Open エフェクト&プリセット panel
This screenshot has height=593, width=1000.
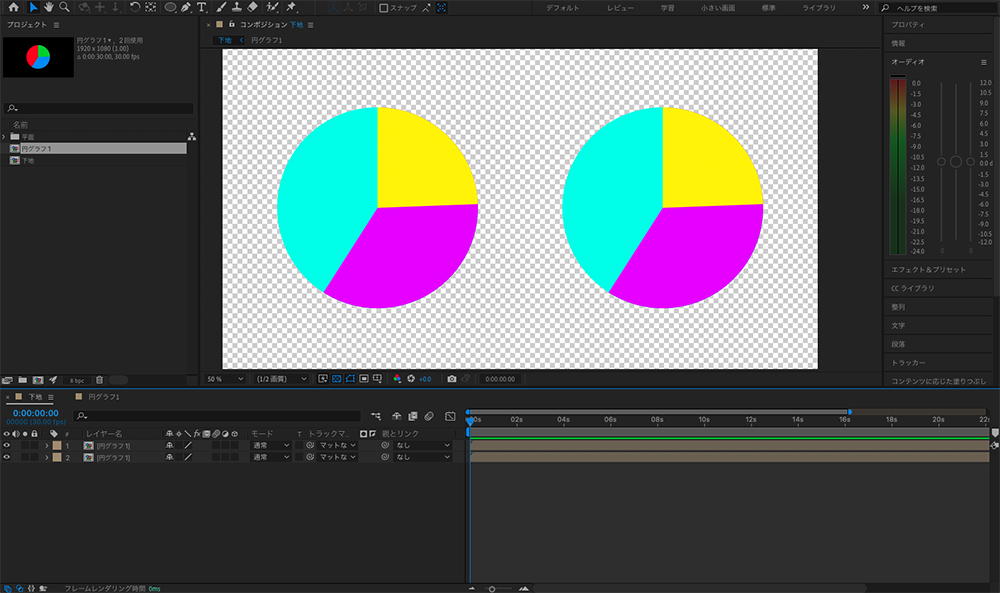point(929,270)
